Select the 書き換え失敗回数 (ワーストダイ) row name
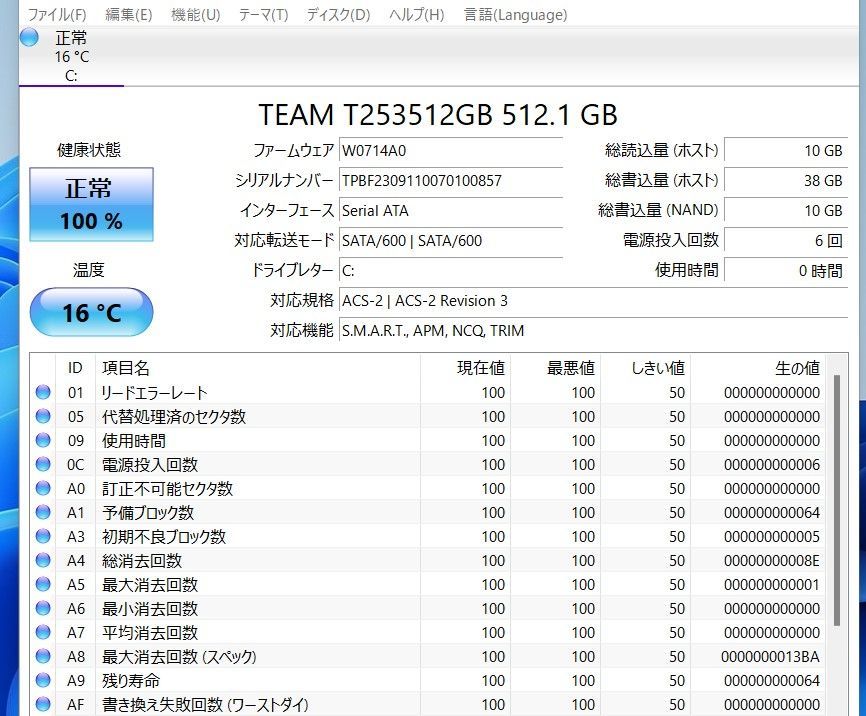 tap(205, 705)
